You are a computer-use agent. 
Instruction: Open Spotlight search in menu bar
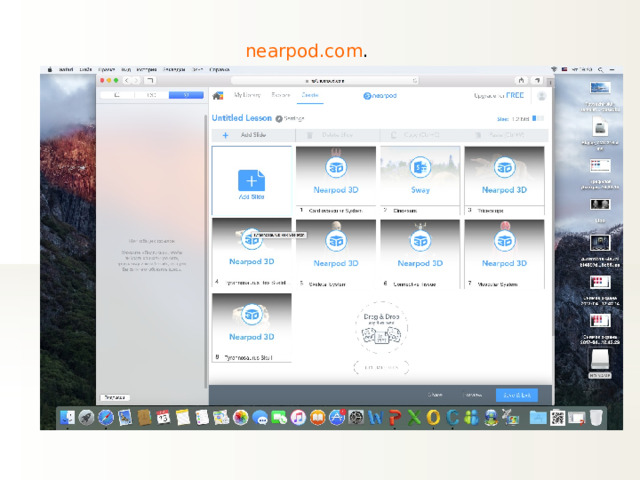[600, 69]
